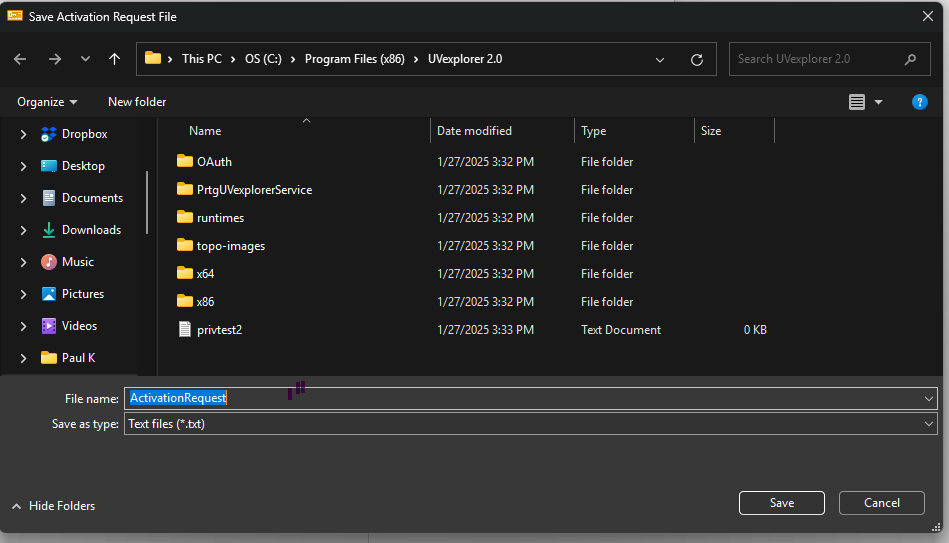Click the navigation pane scrollbar
The height and width of the screenshot is (543, 949).
coord(147,203)
